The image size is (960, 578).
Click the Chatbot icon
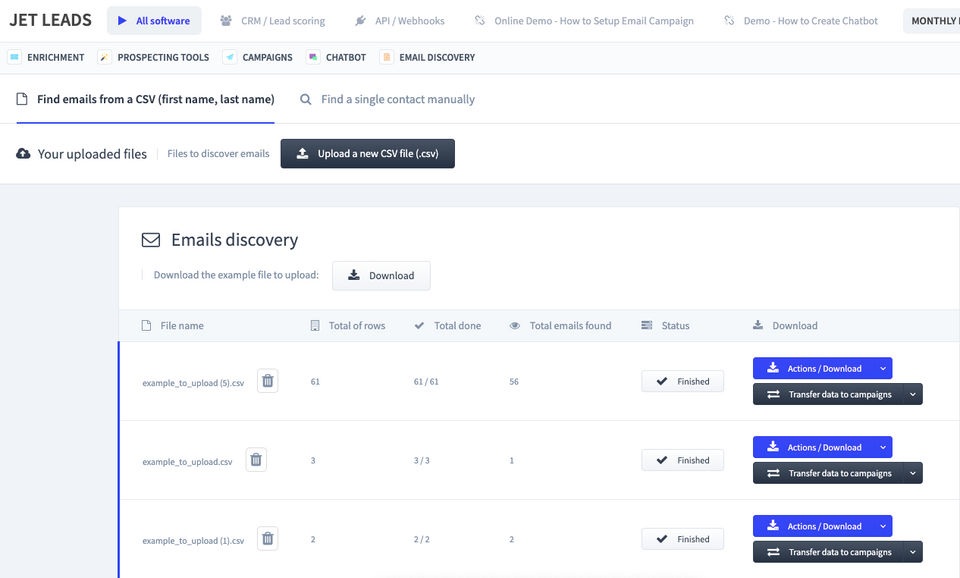point(313,57)
